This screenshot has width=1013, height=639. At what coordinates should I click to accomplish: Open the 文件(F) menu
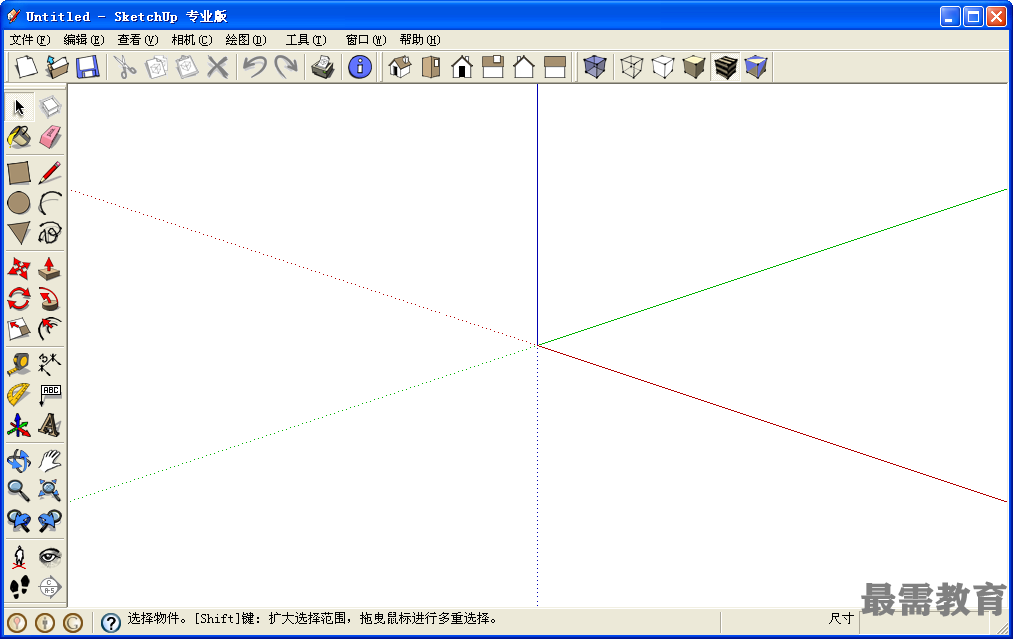(30, 40)
